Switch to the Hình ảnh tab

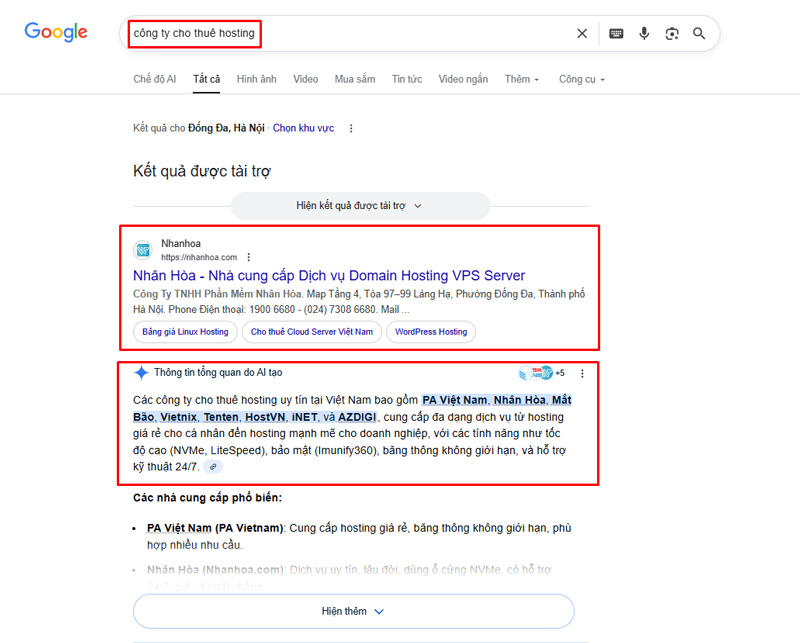[x=256, y=79]
